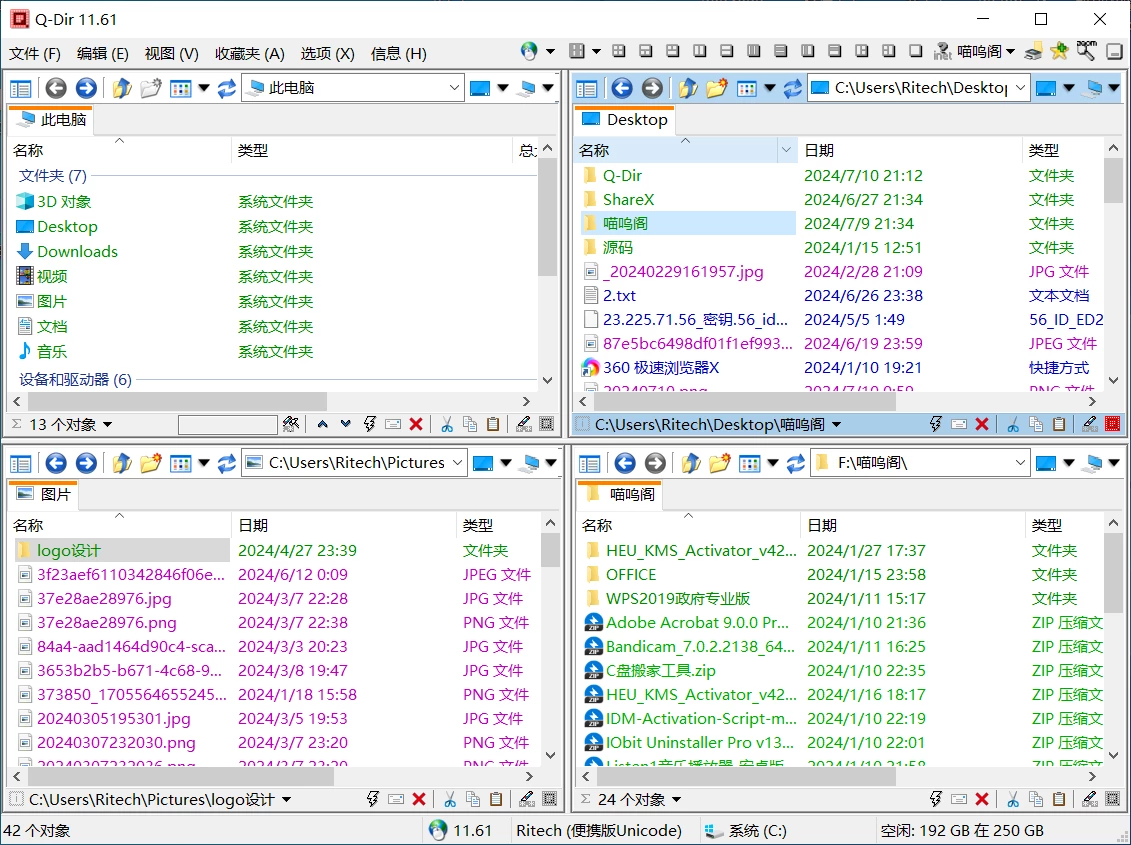This screenshot has height=845, width=1131.
Task: Switch to the three vertical columns layout
Action: 754,51
